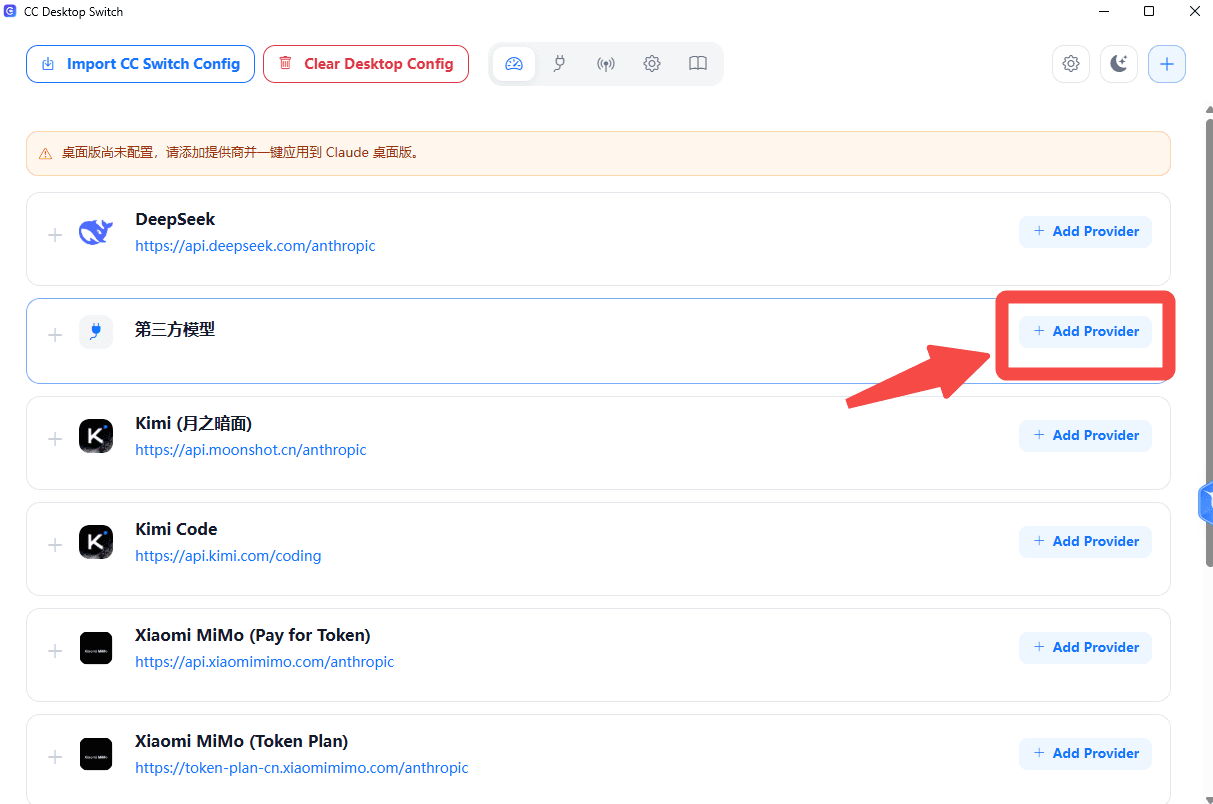Expand the DeepSeek row plus handle

pos(55,235)
